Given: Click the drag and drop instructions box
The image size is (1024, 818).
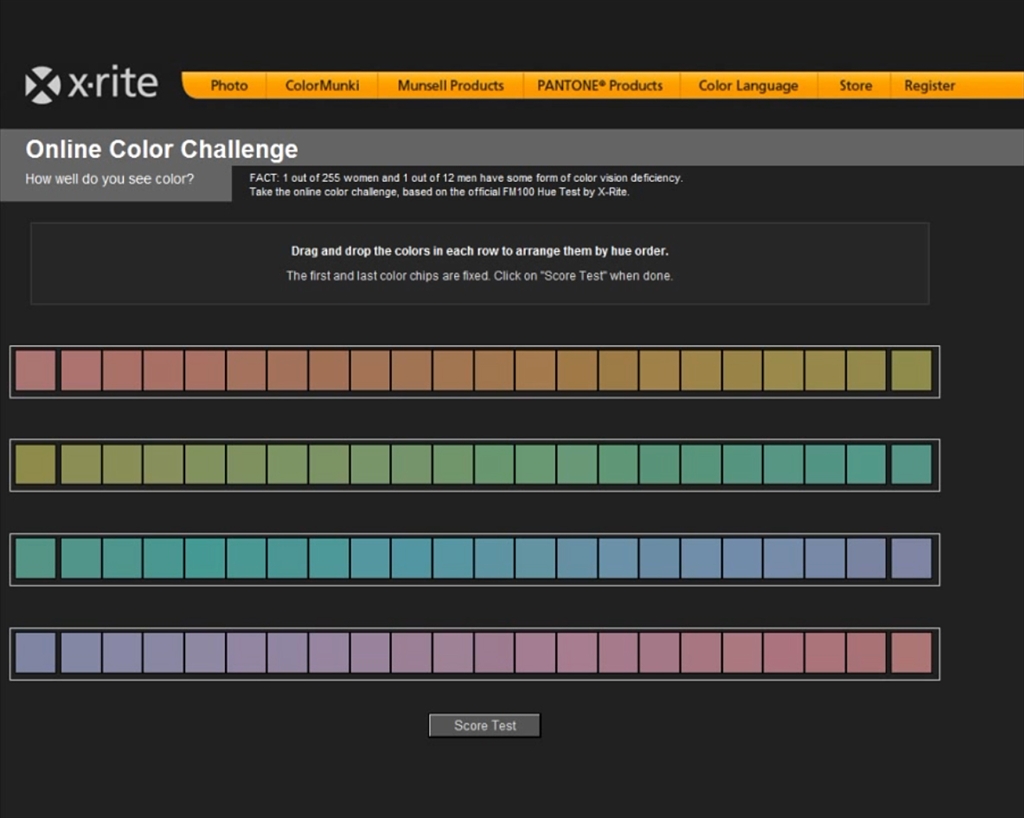Looking at the screenshot, I should [x=479, y=263].
